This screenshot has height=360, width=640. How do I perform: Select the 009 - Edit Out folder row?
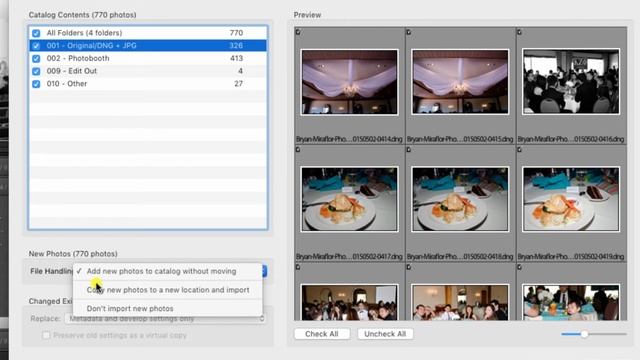point(148,71)
